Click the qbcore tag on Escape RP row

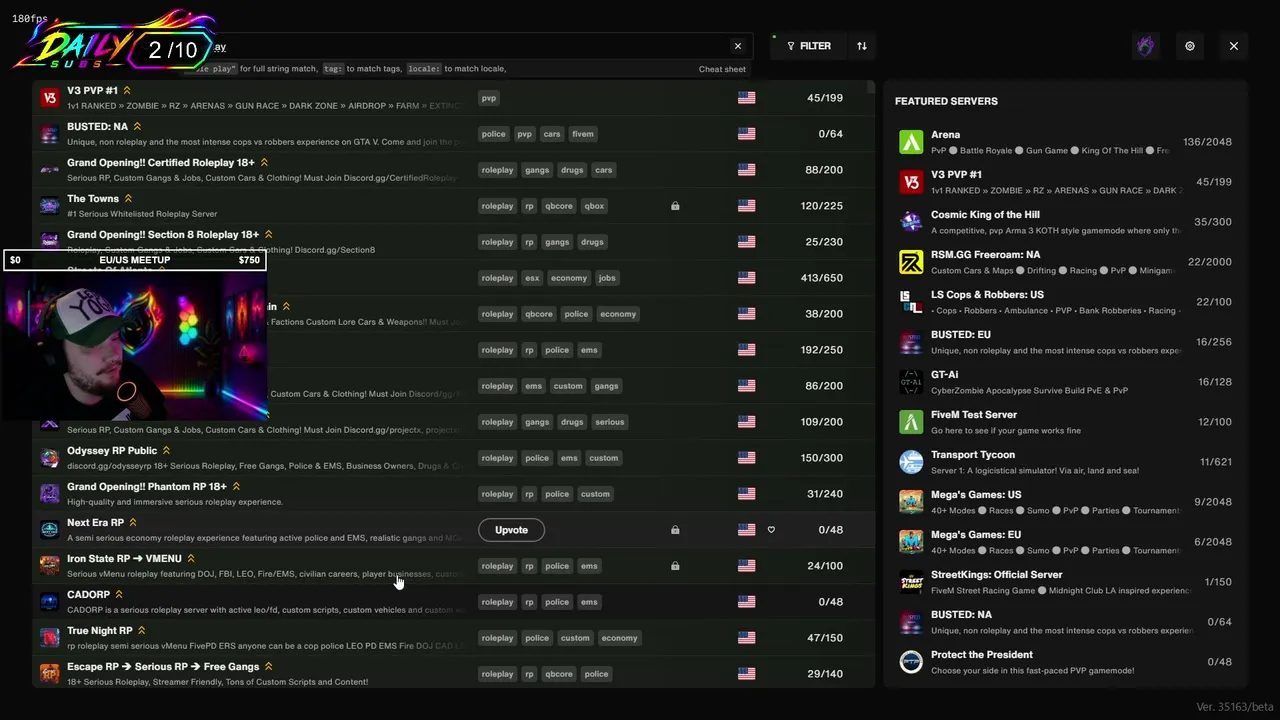[559, 674]
